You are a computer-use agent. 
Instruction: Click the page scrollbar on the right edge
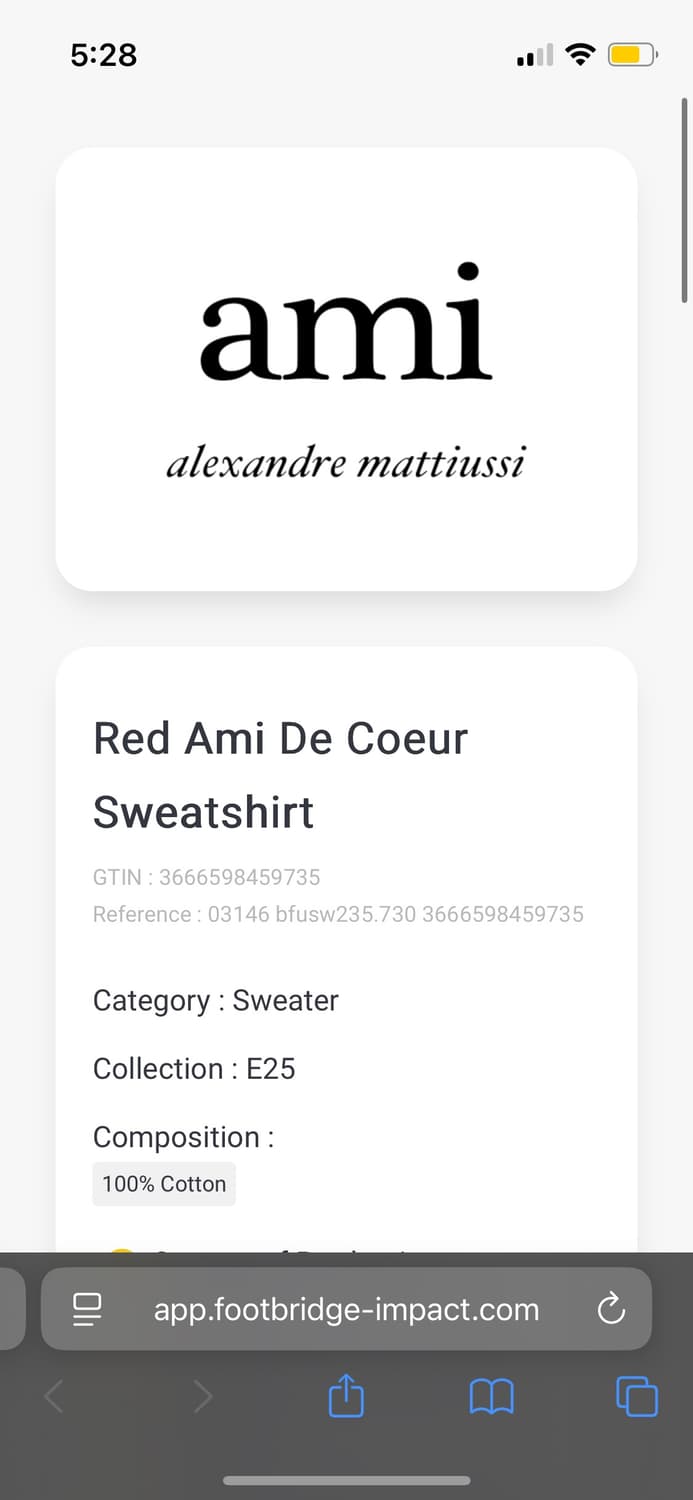pos(684,200)
